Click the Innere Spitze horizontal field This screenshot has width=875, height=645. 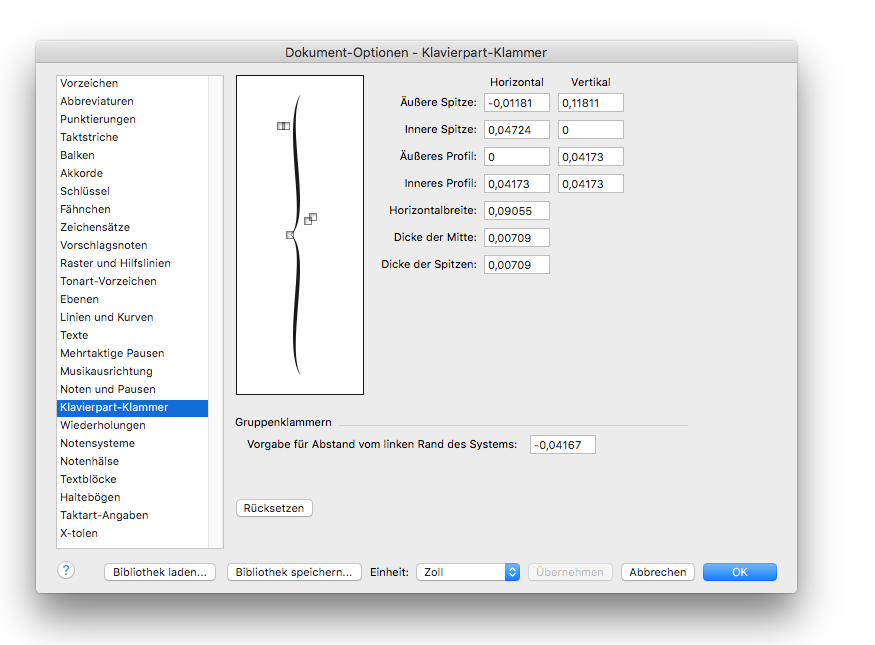(x=517, y=130)
